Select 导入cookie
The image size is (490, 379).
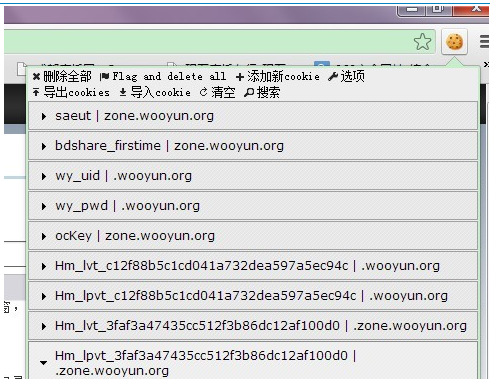tap(161, 92)
